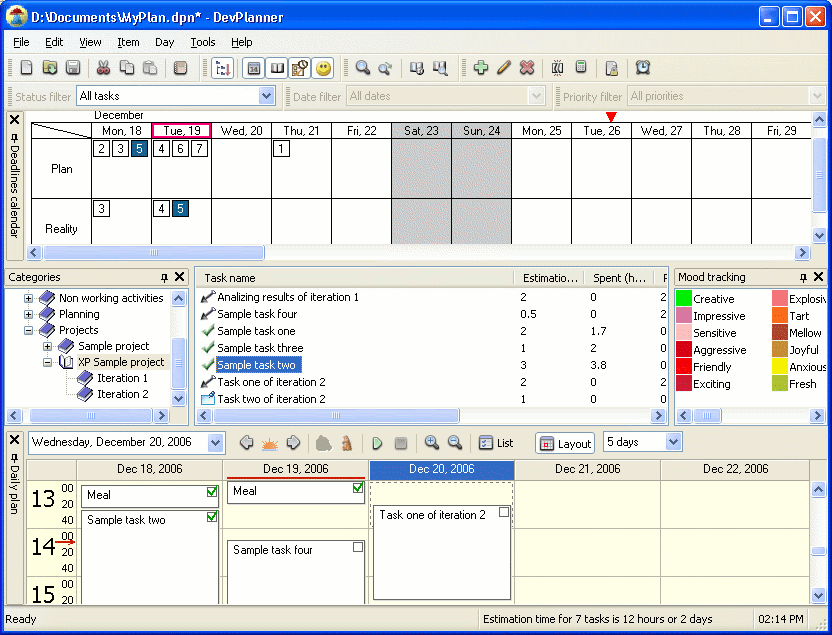832x635 pixels.
Task: Toggle the mood tracking smiley icon
Action: (323, 68)
